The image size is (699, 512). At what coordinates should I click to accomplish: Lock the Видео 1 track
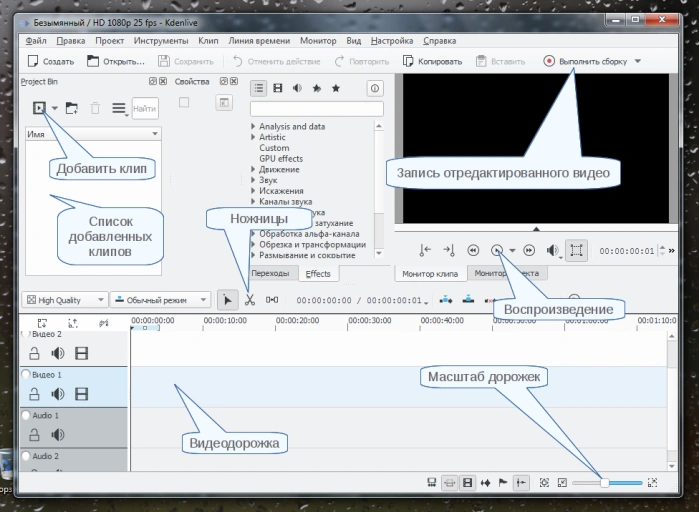point(34,394)
